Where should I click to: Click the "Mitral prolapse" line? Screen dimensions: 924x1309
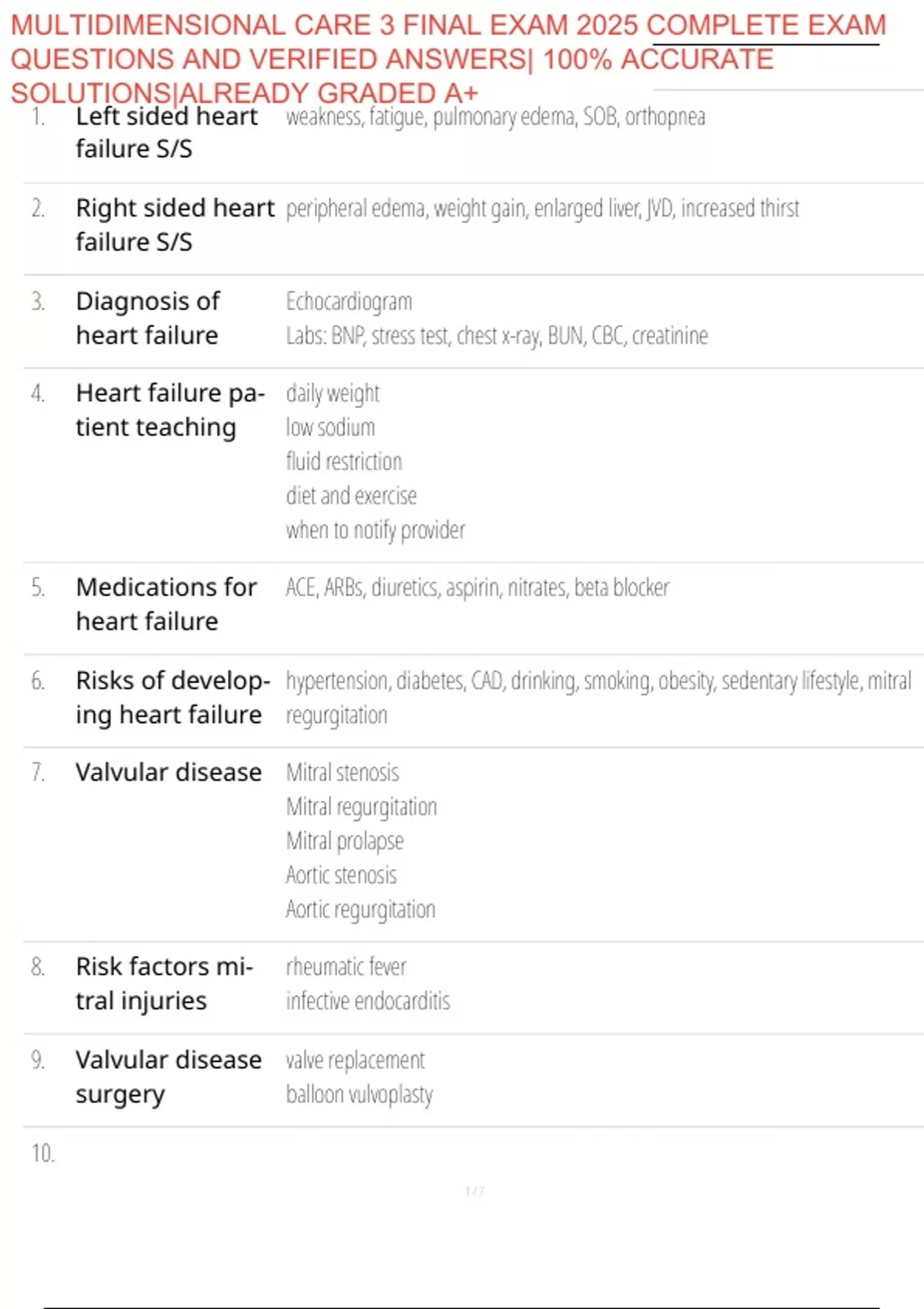click(x=344, y=841)
